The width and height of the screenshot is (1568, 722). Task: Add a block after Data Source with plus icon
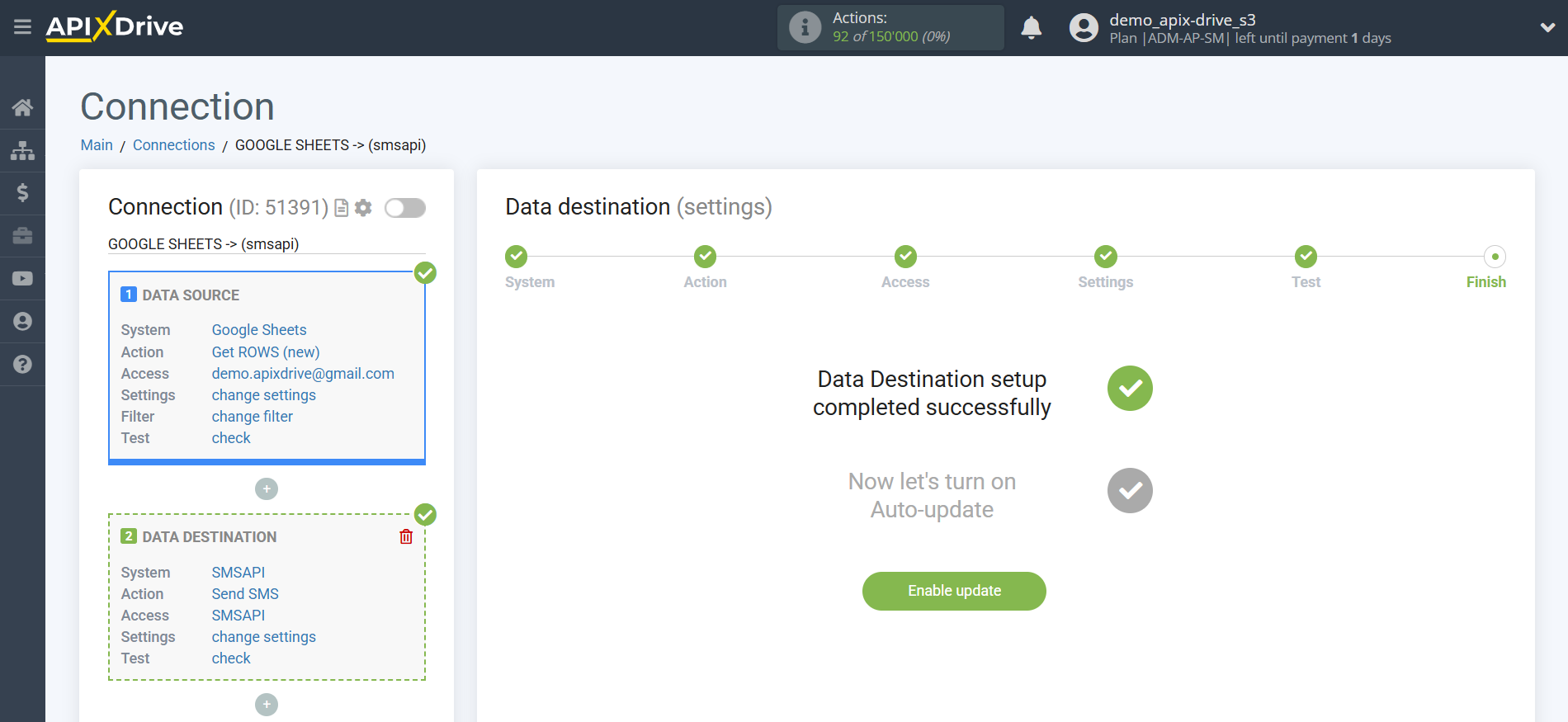point(267,489)
